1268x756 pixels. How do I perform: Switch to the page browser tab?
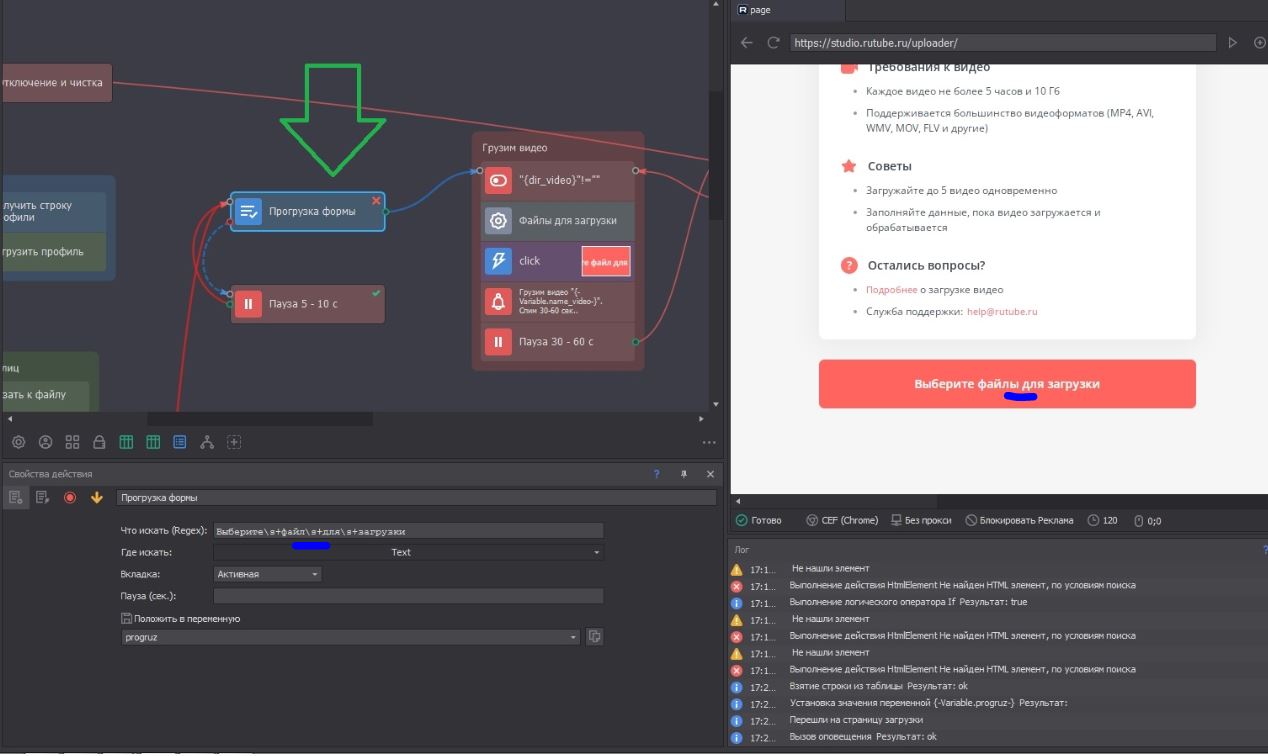point(787,10)
